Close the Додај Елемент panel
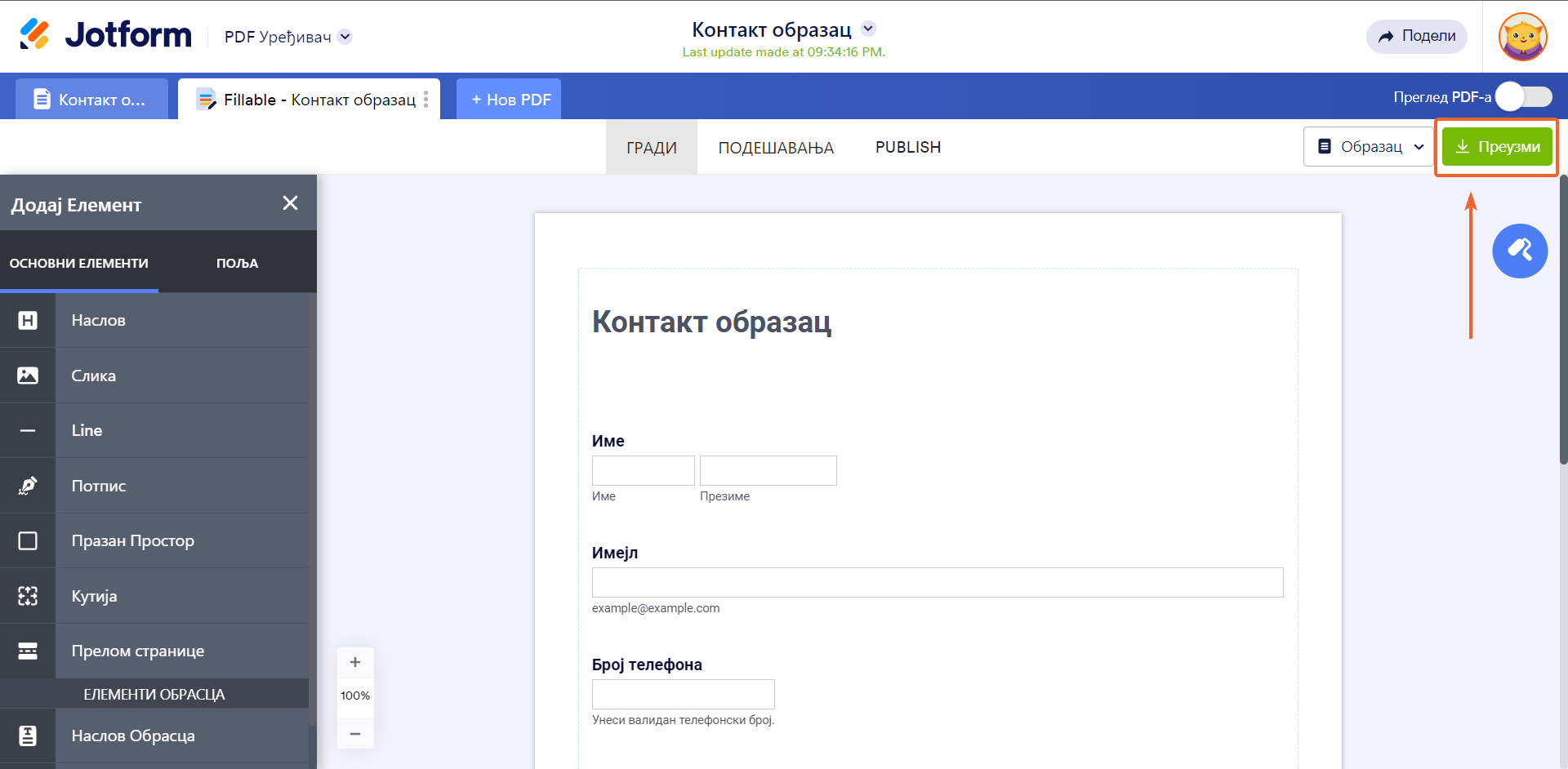Screen dimensions: 1568x769 290,203
